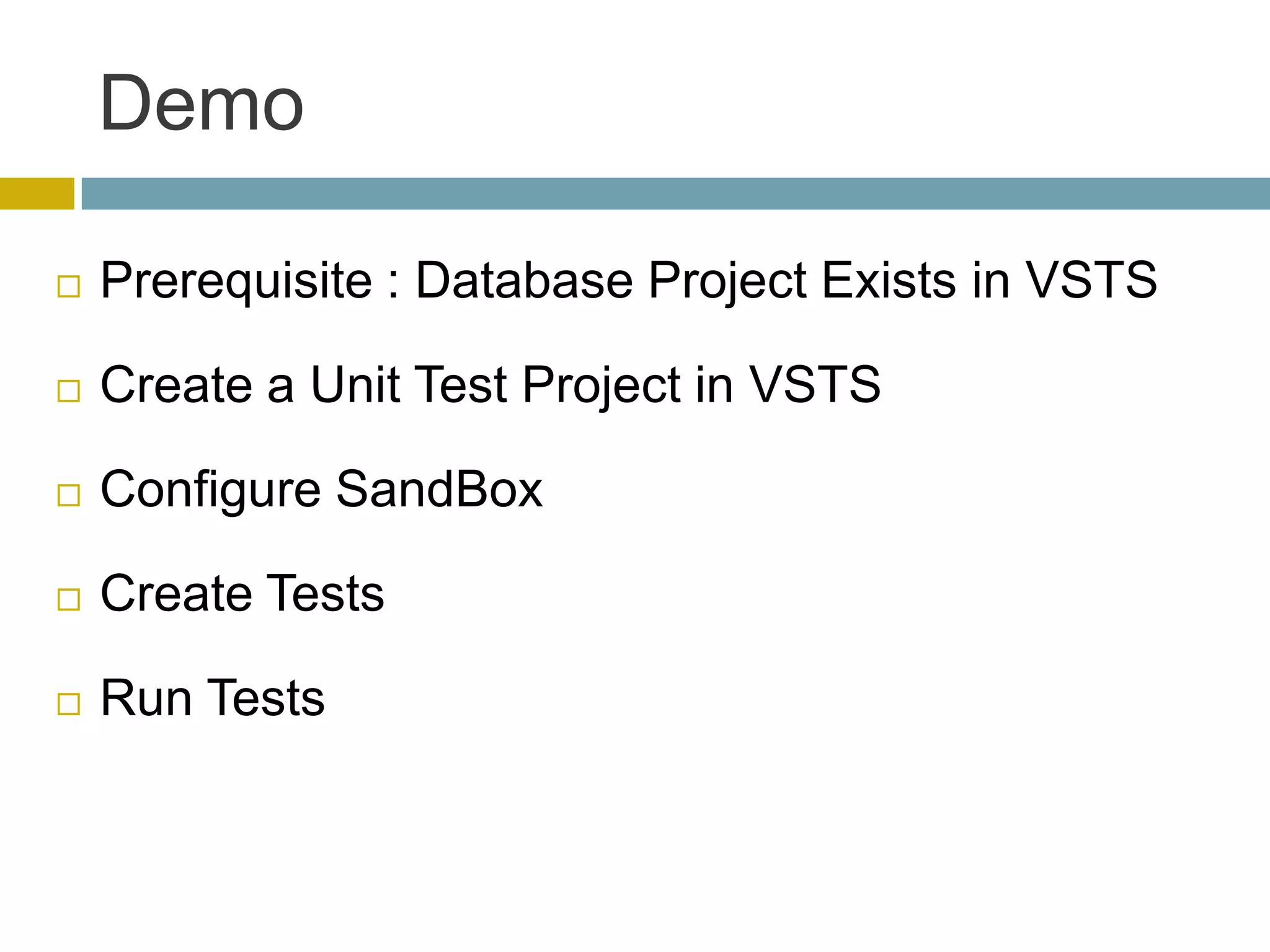
Task: Click the Run Tests text line
Action: tap(212, 698)
